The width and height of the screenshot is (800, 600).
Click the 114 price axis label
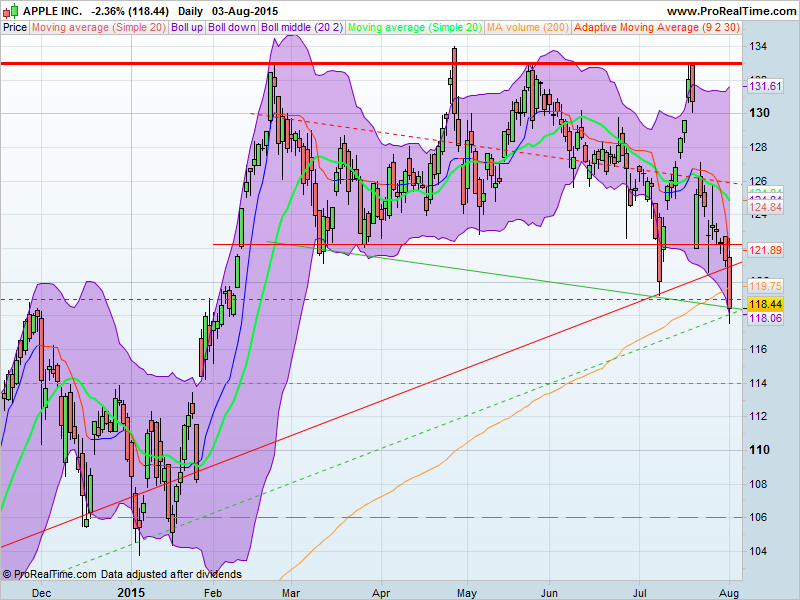pyautogui.click(x=758, y=383)
